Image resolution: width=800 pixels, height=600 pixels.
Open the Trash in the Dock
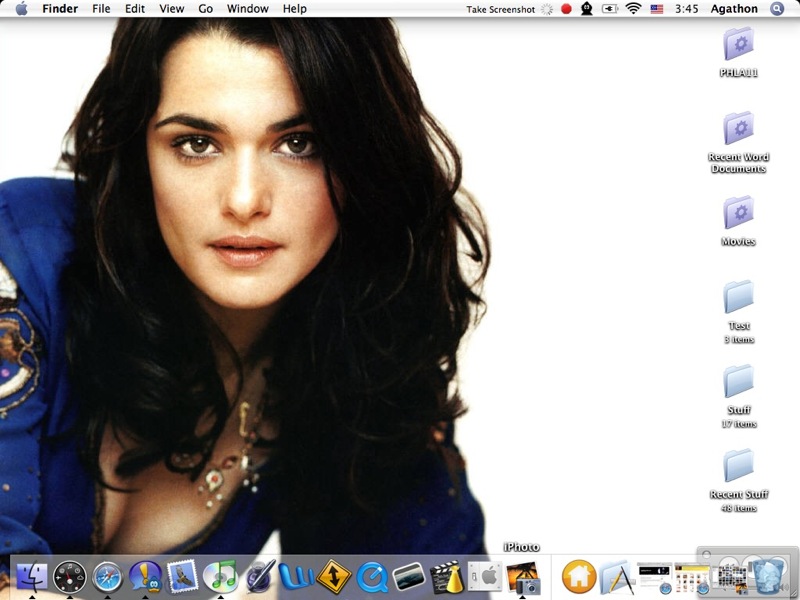pos(768,576)
